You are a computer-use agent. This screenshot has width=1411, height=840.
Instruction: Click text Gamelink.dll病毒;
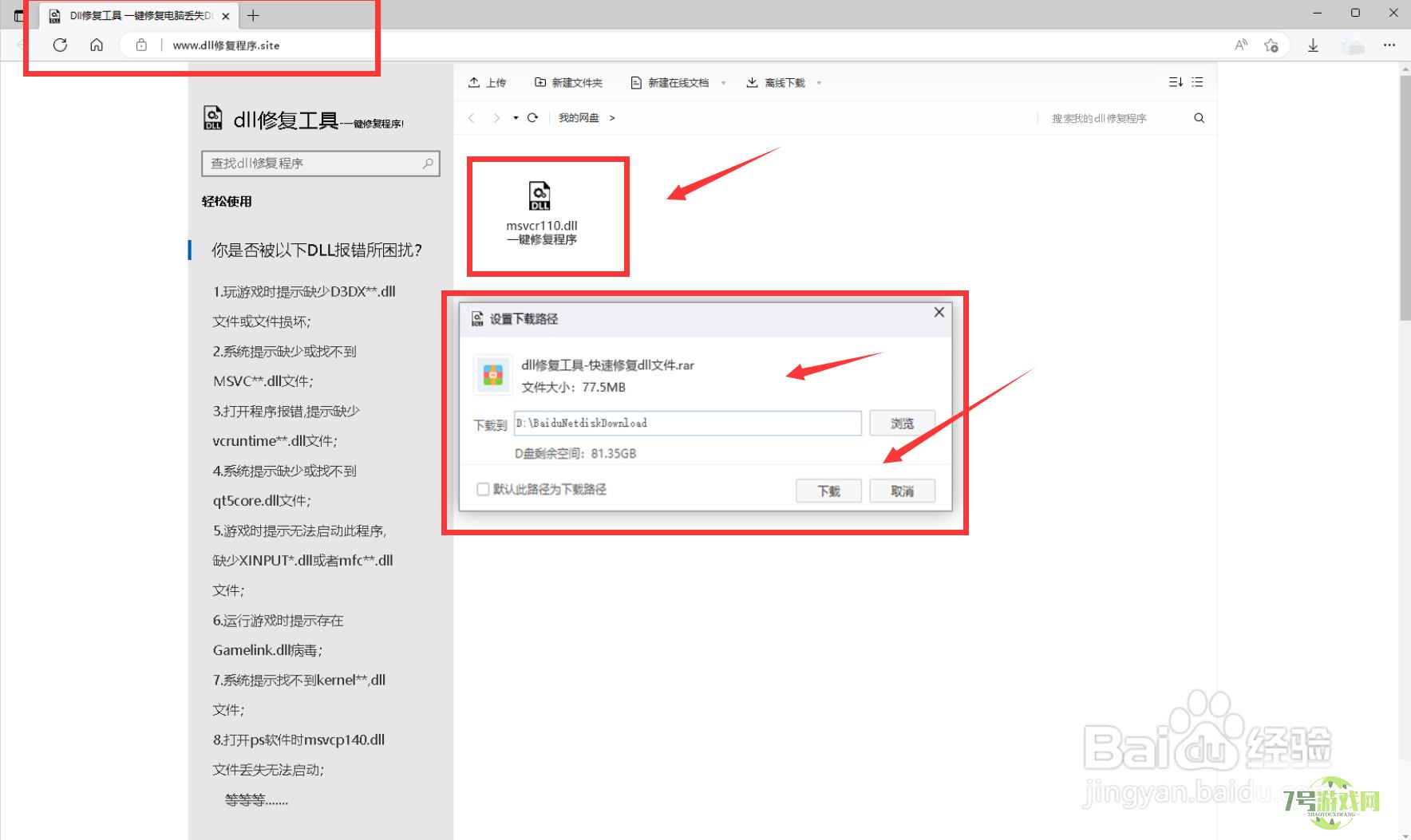267,650
